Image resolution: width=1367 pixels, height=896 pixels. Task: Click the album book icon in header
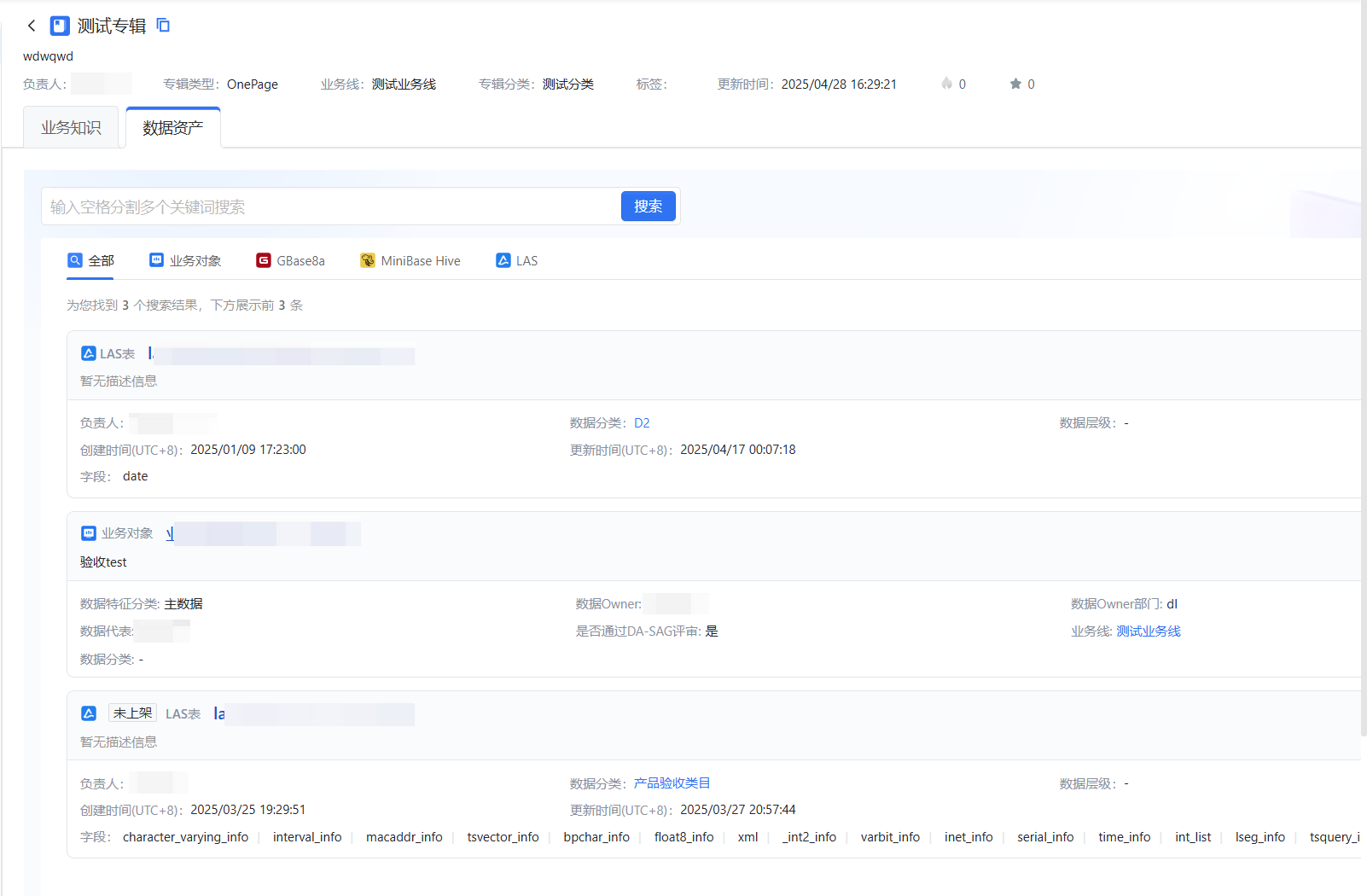(60, 26)
